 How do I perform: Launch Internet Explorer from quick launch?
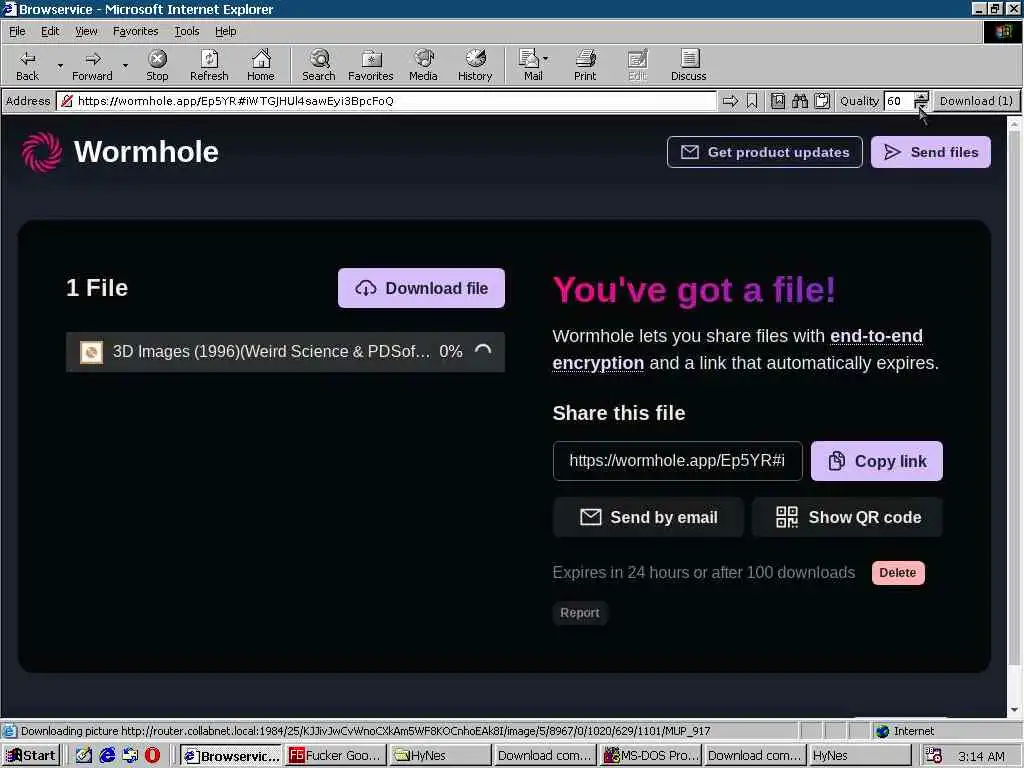click(x=107, y=756)
